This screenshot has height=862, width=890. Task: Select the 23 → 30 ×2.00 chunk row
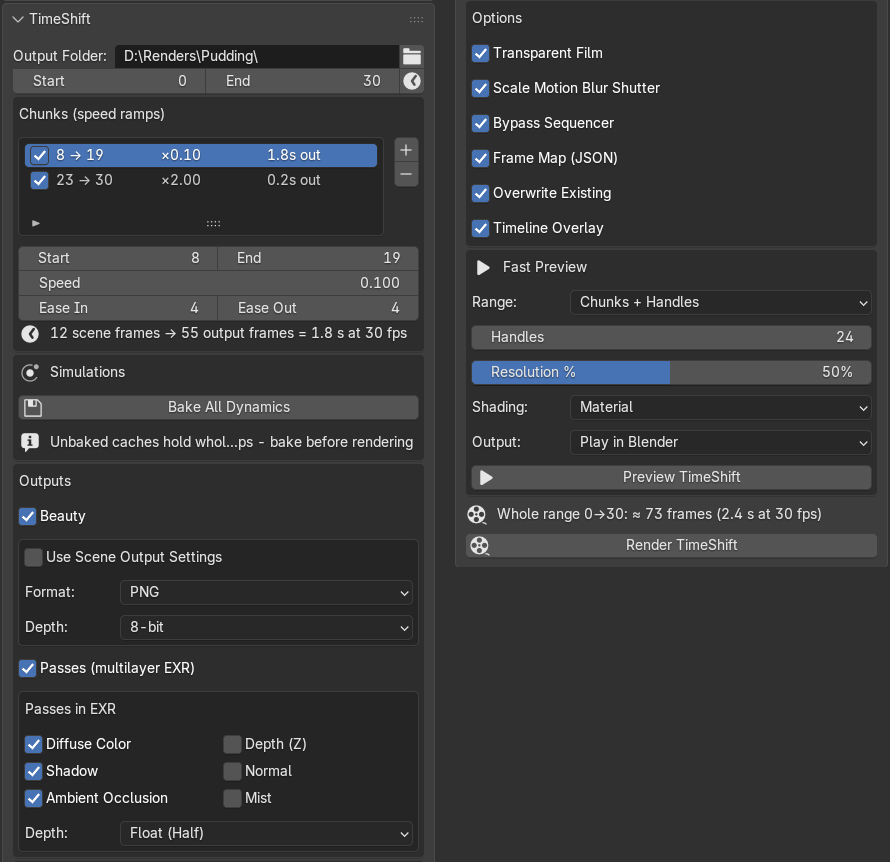(201, 180)
